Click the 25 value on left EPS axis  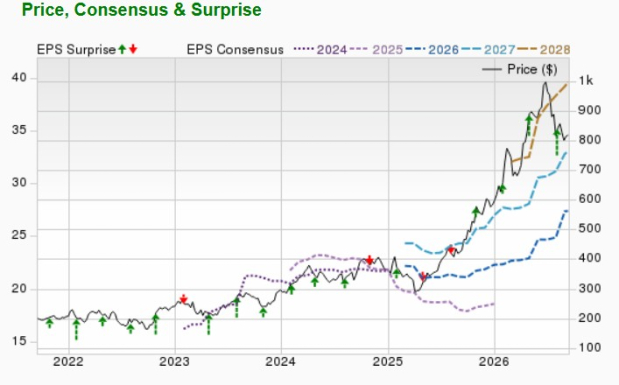pos(19,236)
